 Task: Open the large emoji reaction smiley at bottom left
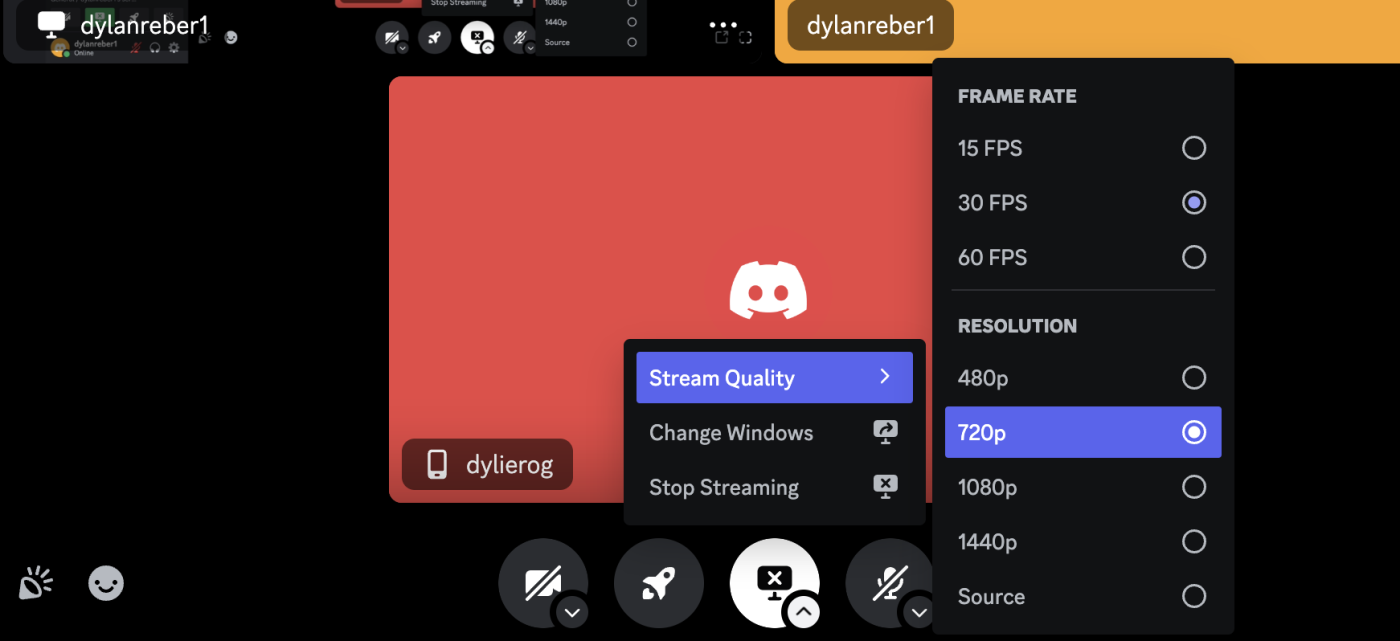point(106,583)
